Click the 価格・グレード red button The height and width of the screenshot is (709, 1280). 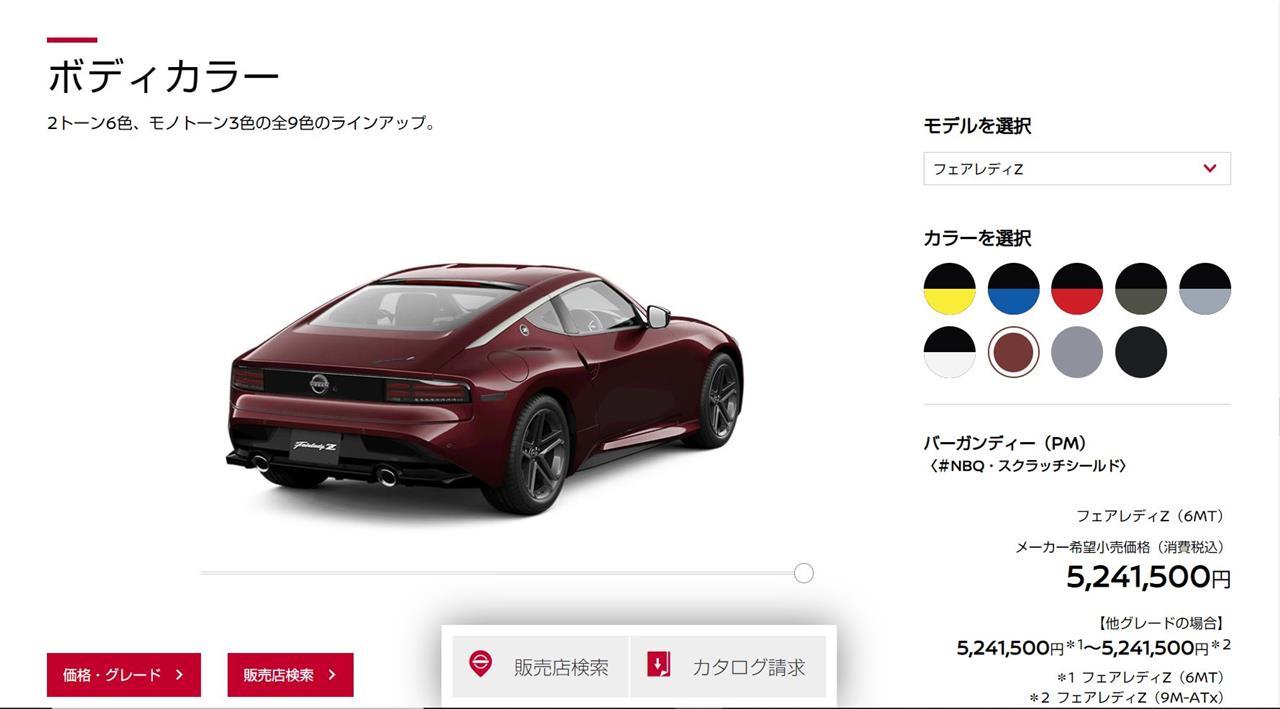point(124,675)
